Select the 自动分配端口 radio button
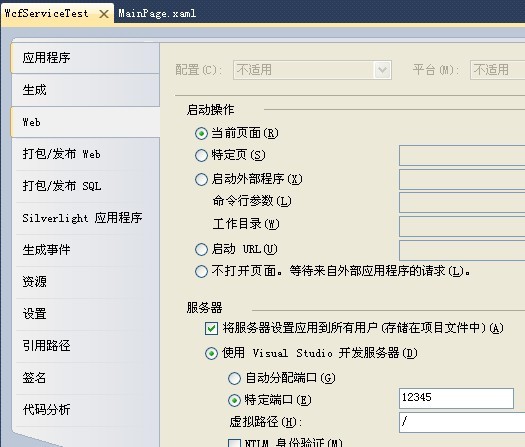 click(234, 378)
